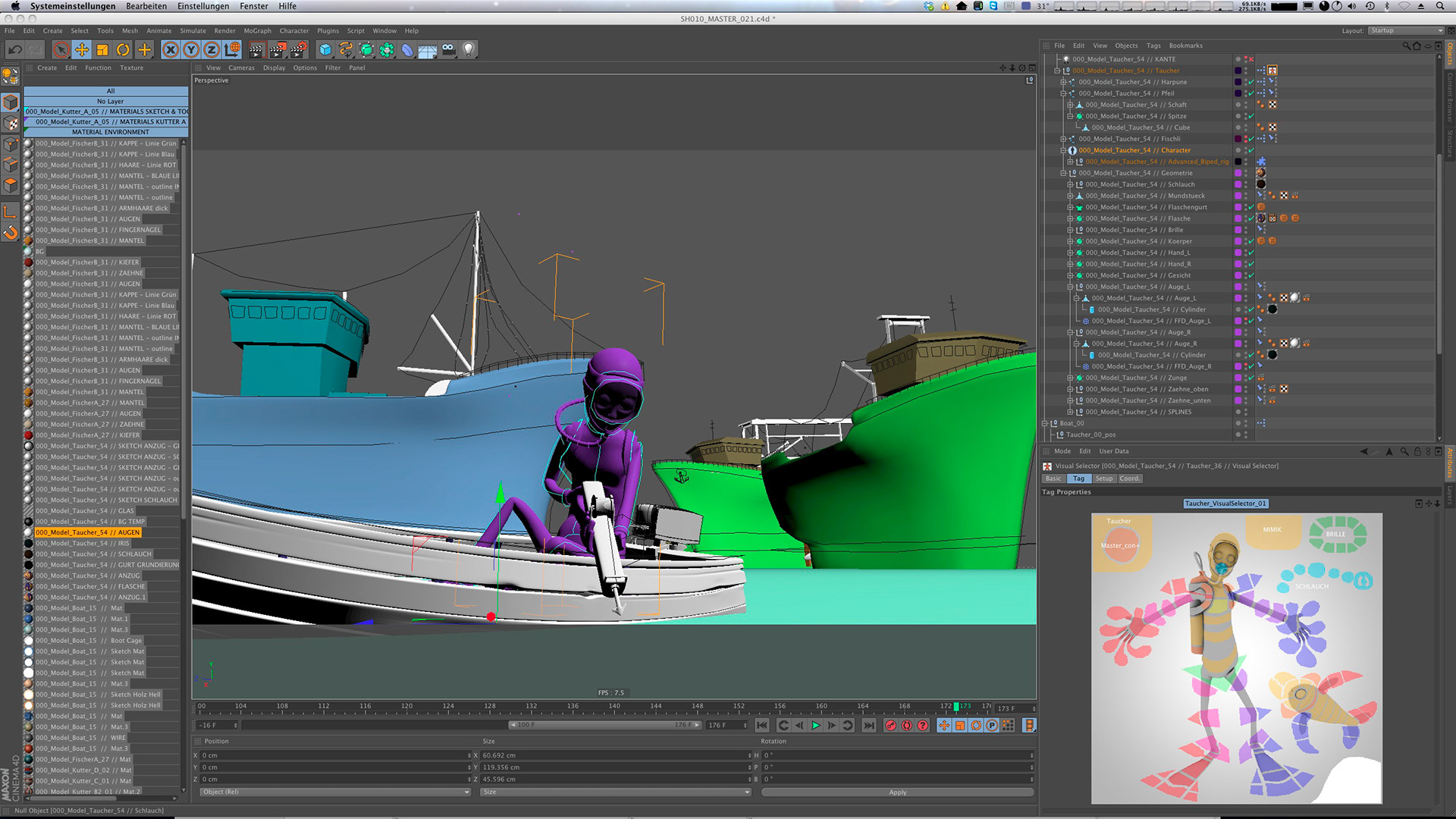1456x819 pixels.
Task: Toggle the X-axis lock button
Action: coord(171,50)
